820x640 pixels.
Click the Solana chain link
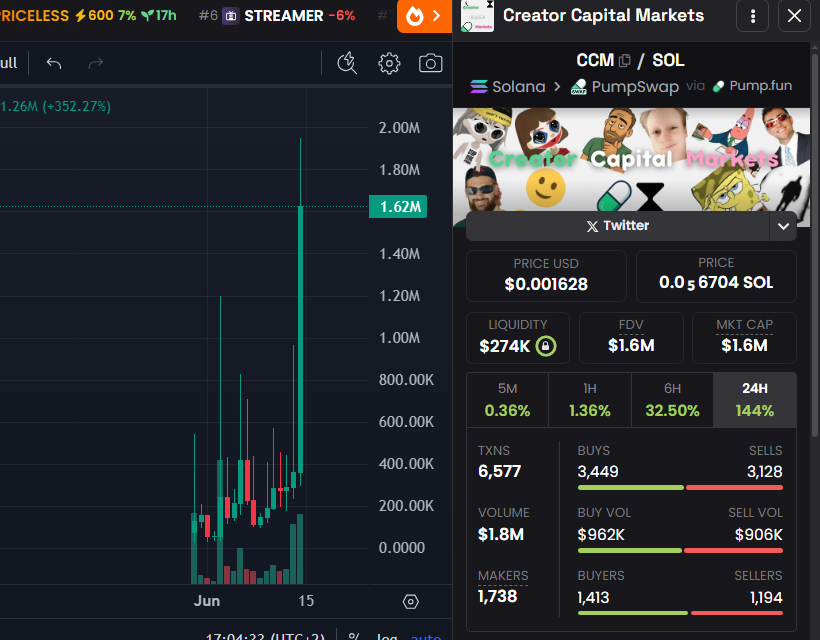coord(508,86)
